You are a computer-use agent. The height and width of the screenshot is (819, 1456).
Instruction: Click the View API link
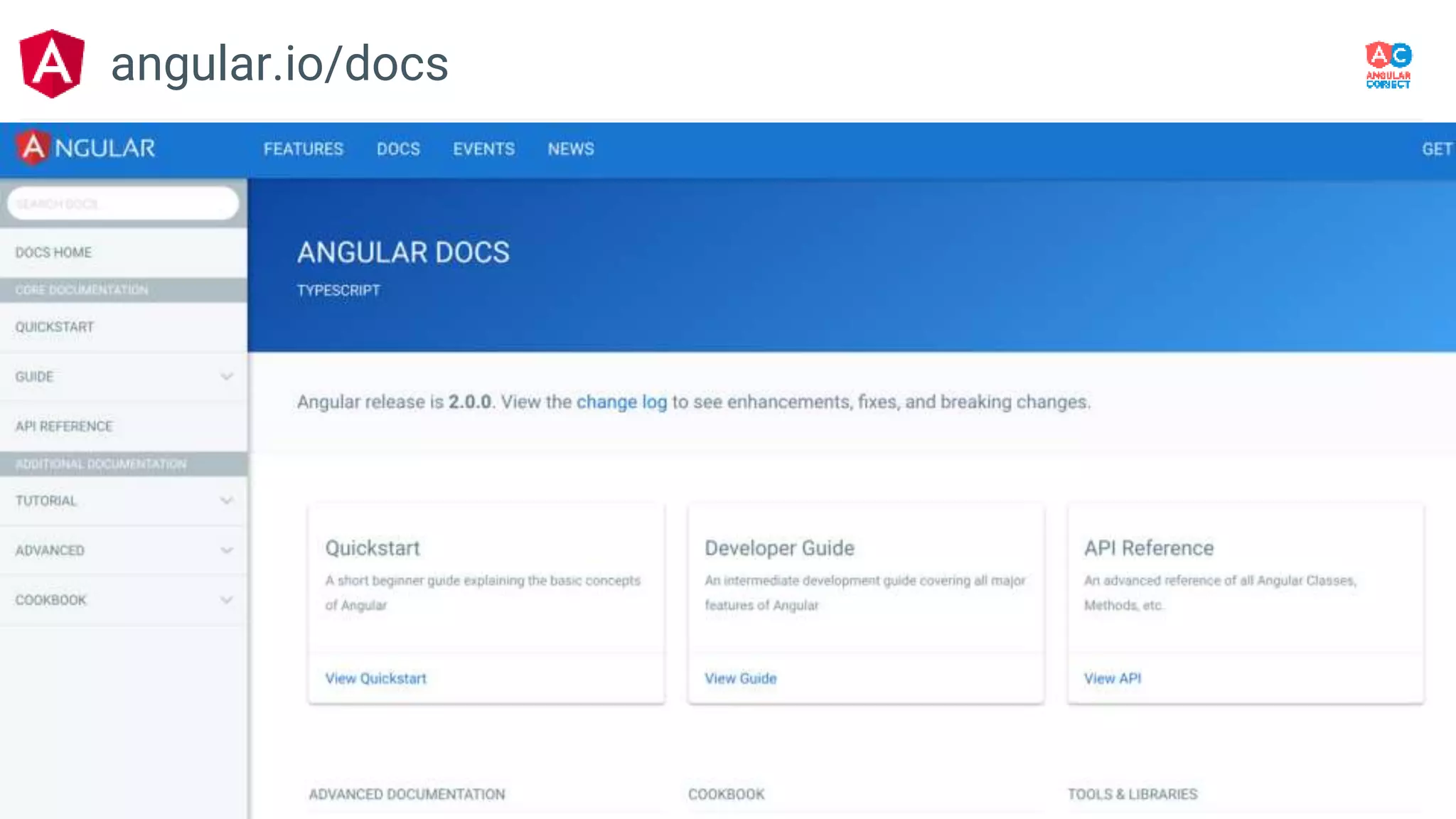pyautogui.click(x=1113, y=678)
